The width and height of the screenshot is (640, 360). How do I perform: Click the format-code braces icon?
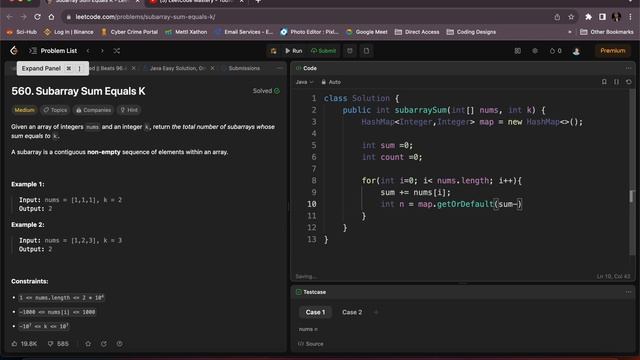pos(616,82)
